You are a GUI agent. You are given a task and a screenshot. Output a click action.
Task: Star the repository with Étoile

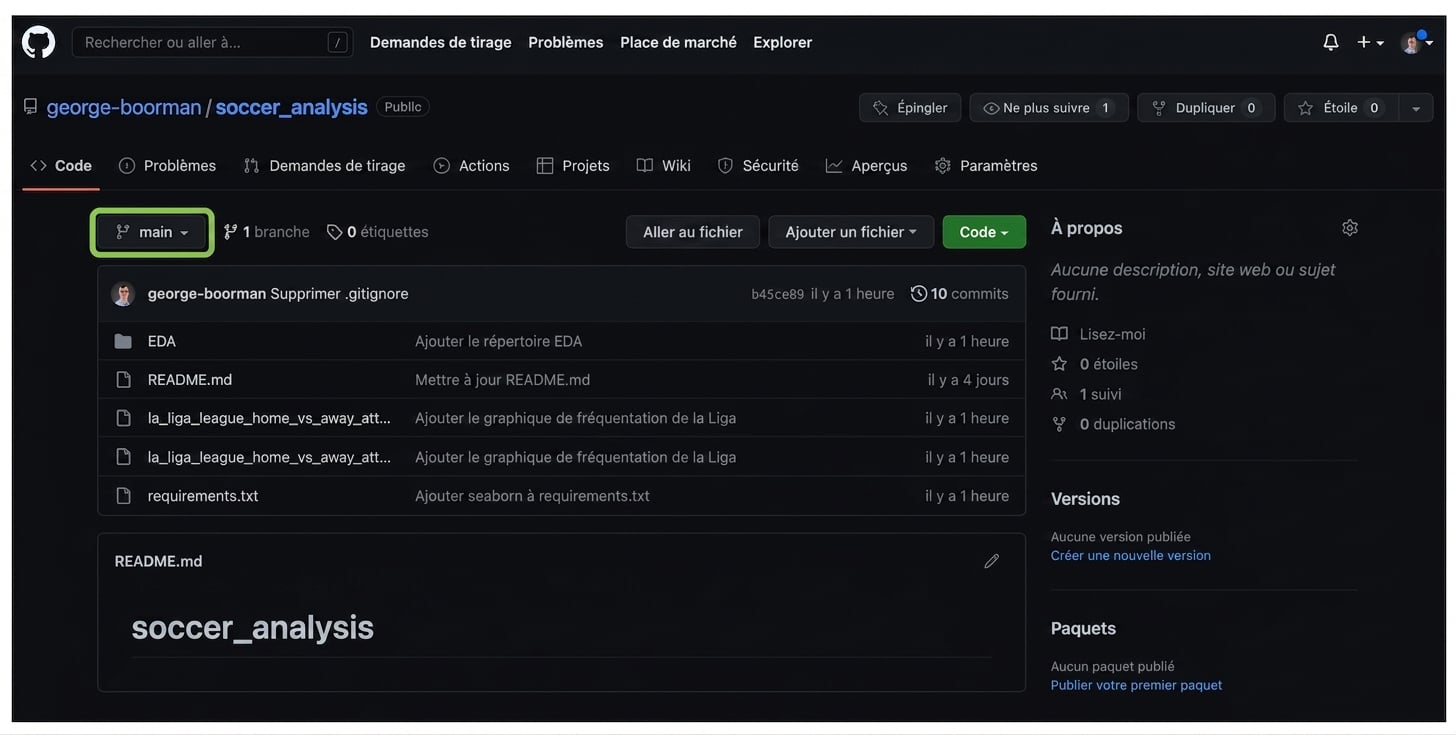[x=1341, y=108]
